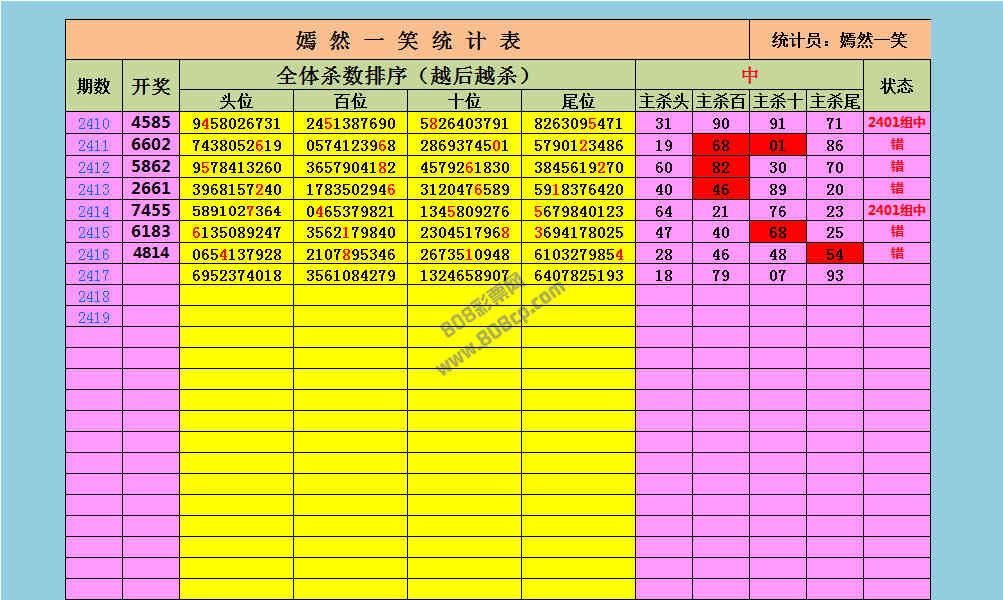Click the draw result 7455 cell

[151, 211]
